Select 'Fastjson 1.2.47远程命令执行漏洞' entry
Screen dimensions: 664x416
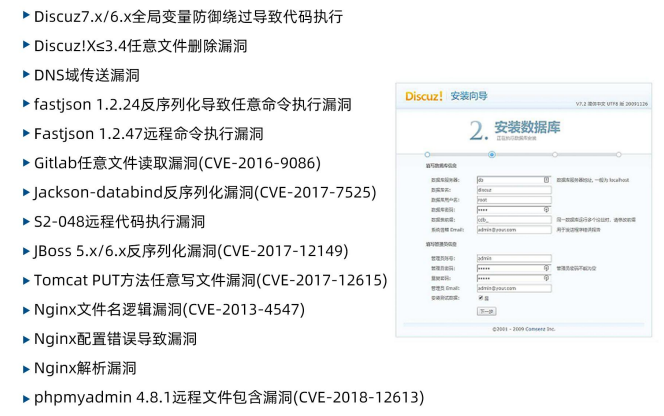point(148,134)
